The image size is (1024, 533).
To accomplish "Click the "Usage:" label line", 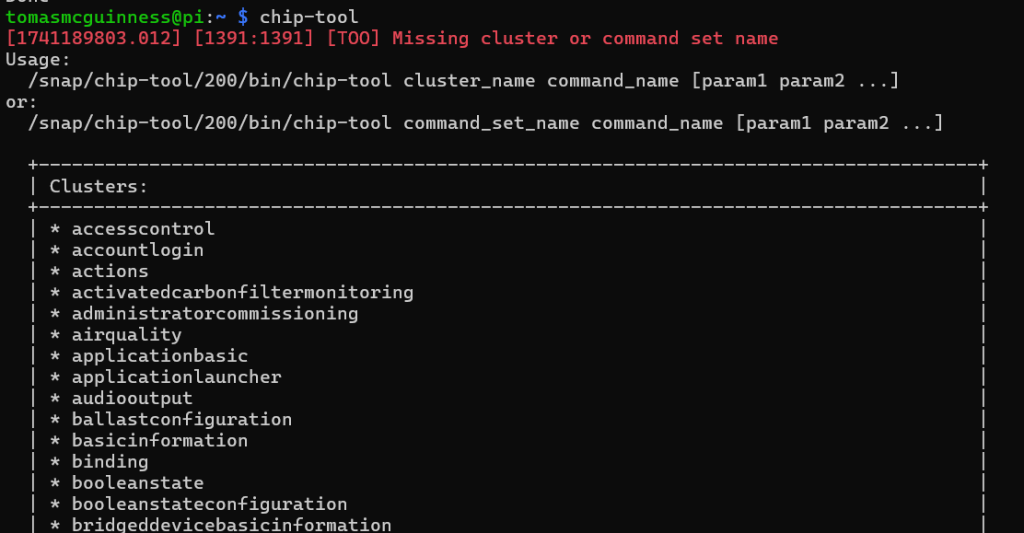I will 34,59.
